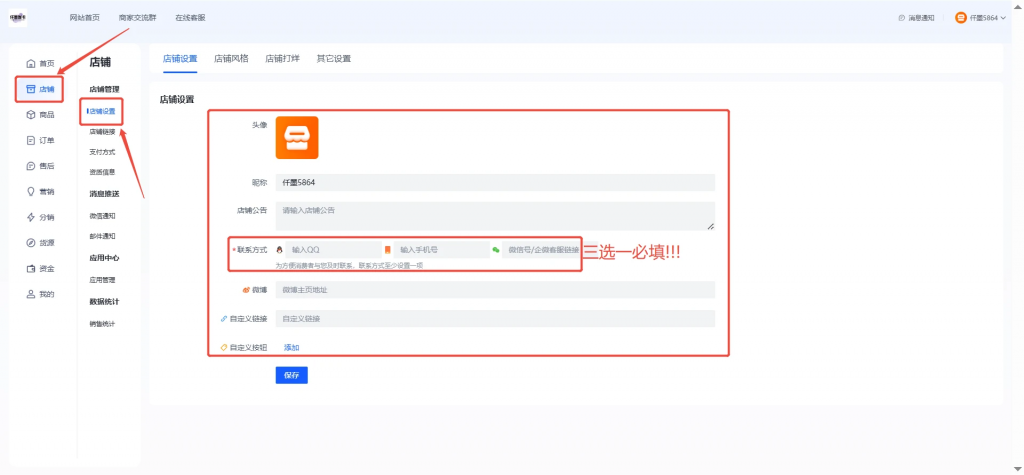Switch to the 其它设置 tab
The image size is (1024, 475).
[334, 58]
